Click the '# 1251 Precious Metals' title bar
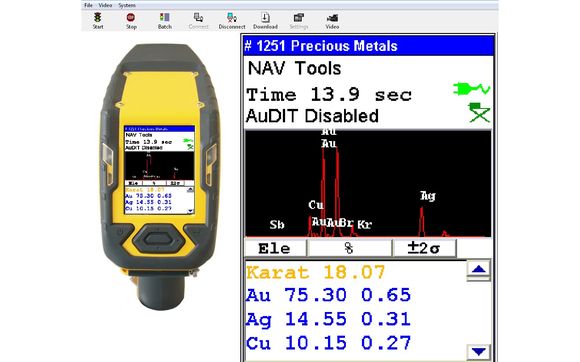Viewport: 580px width, 362px height. tap(369, 46)
